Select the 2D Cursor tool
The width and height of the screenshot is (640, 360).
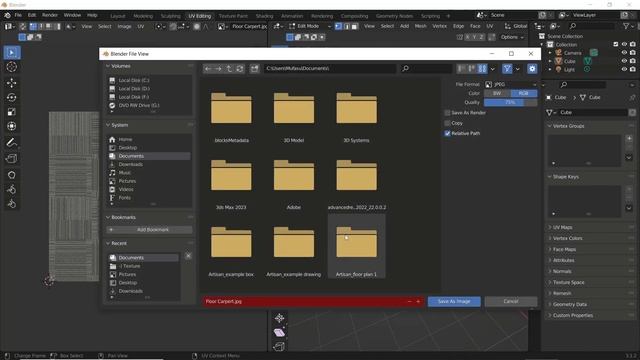(11, 67)
